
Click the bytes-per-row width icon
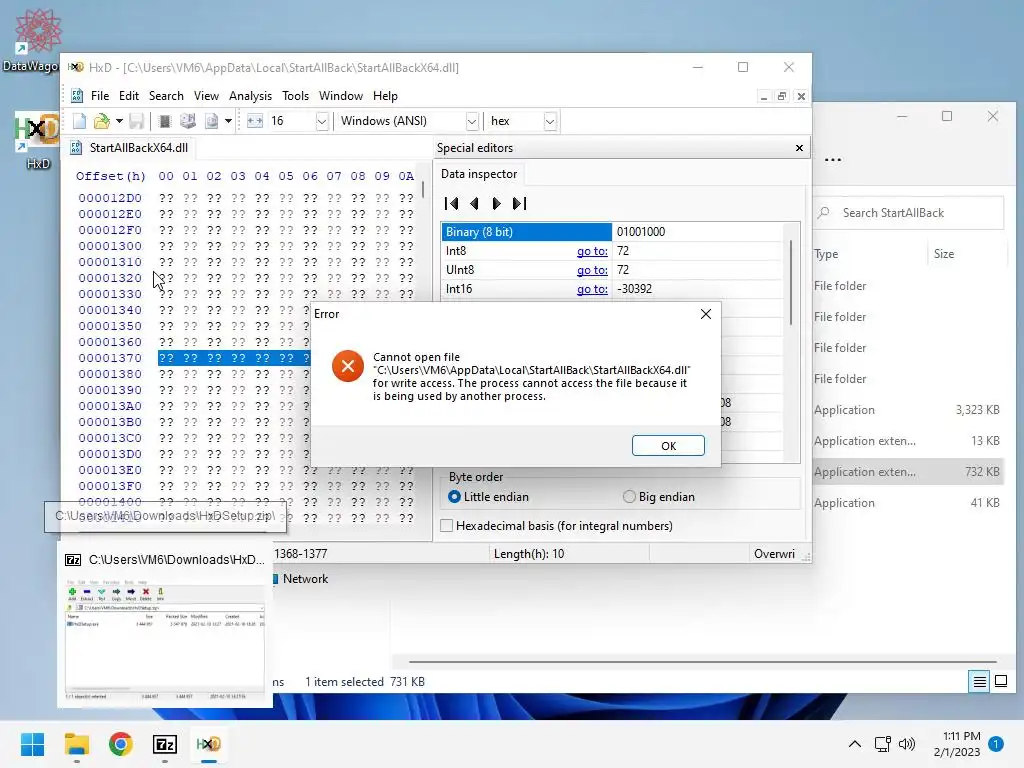(x=255, y=121)
